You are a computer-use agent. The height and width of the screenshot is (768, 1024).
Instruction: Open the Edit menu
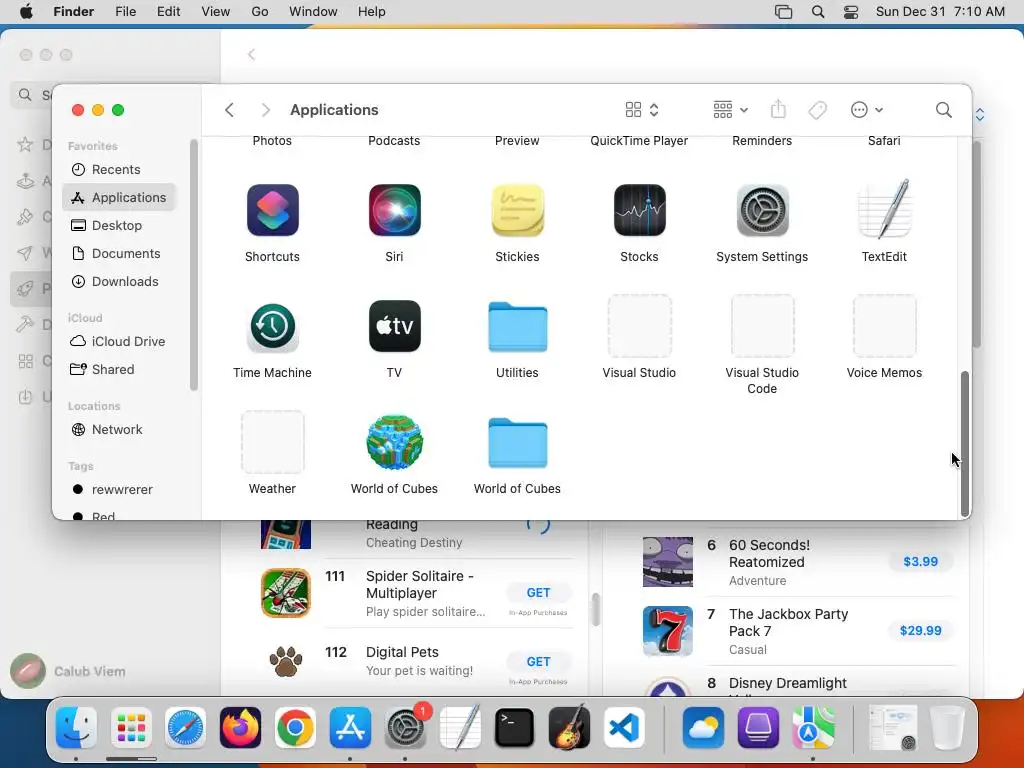(168, 12)
